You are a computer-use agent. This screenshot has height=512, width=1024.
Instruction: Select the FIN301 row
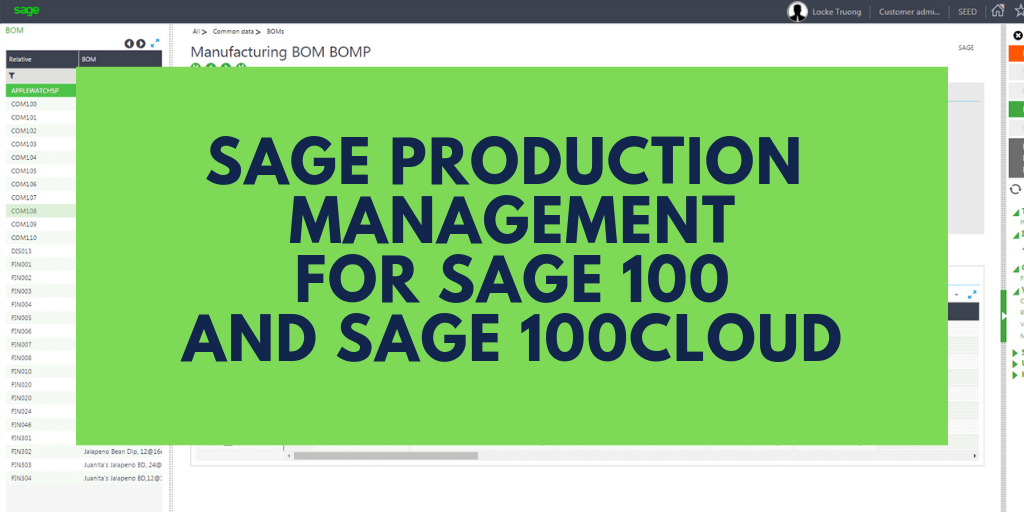coord(42,438)
